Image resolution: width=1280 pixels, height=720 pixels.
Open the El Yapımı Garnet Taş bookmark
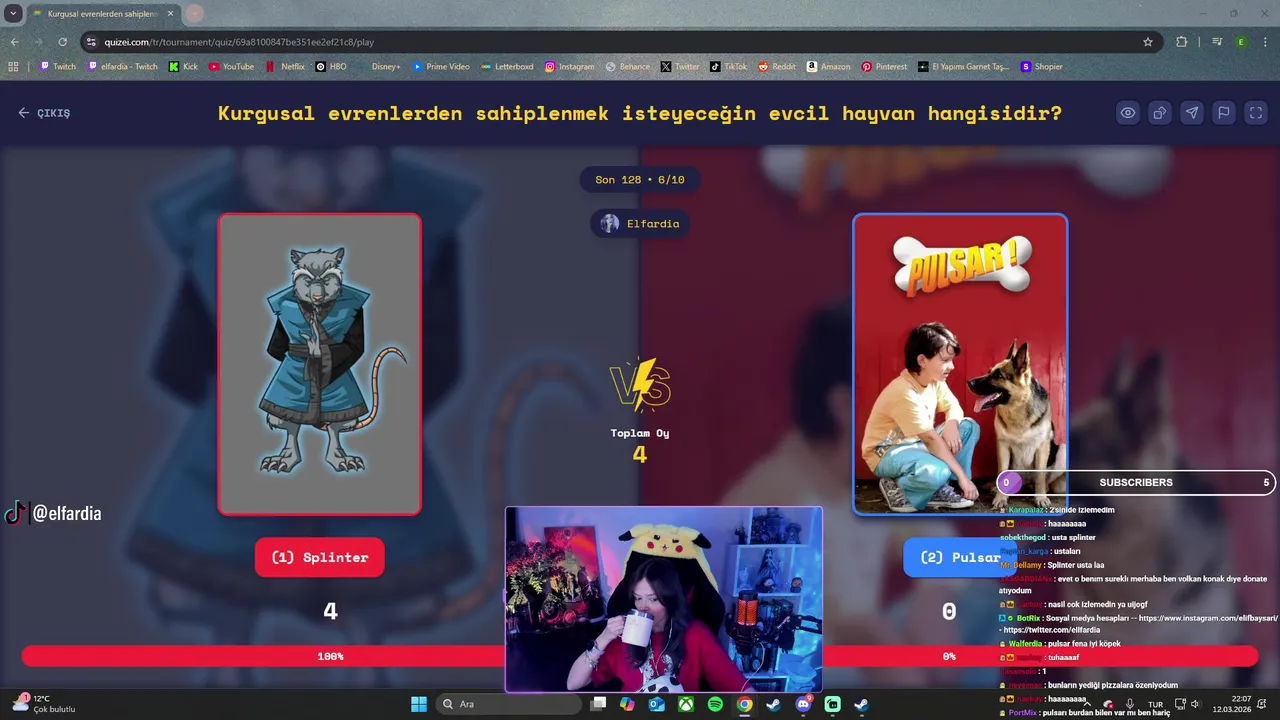964,67
